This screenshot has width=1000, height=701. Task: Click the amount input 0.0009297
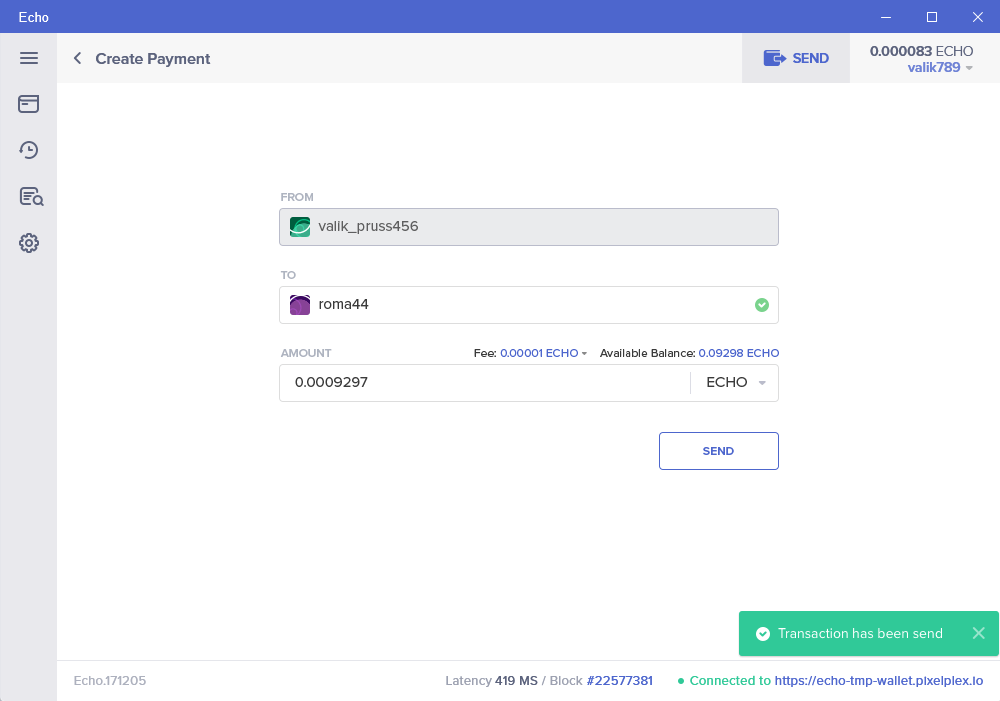485,383
